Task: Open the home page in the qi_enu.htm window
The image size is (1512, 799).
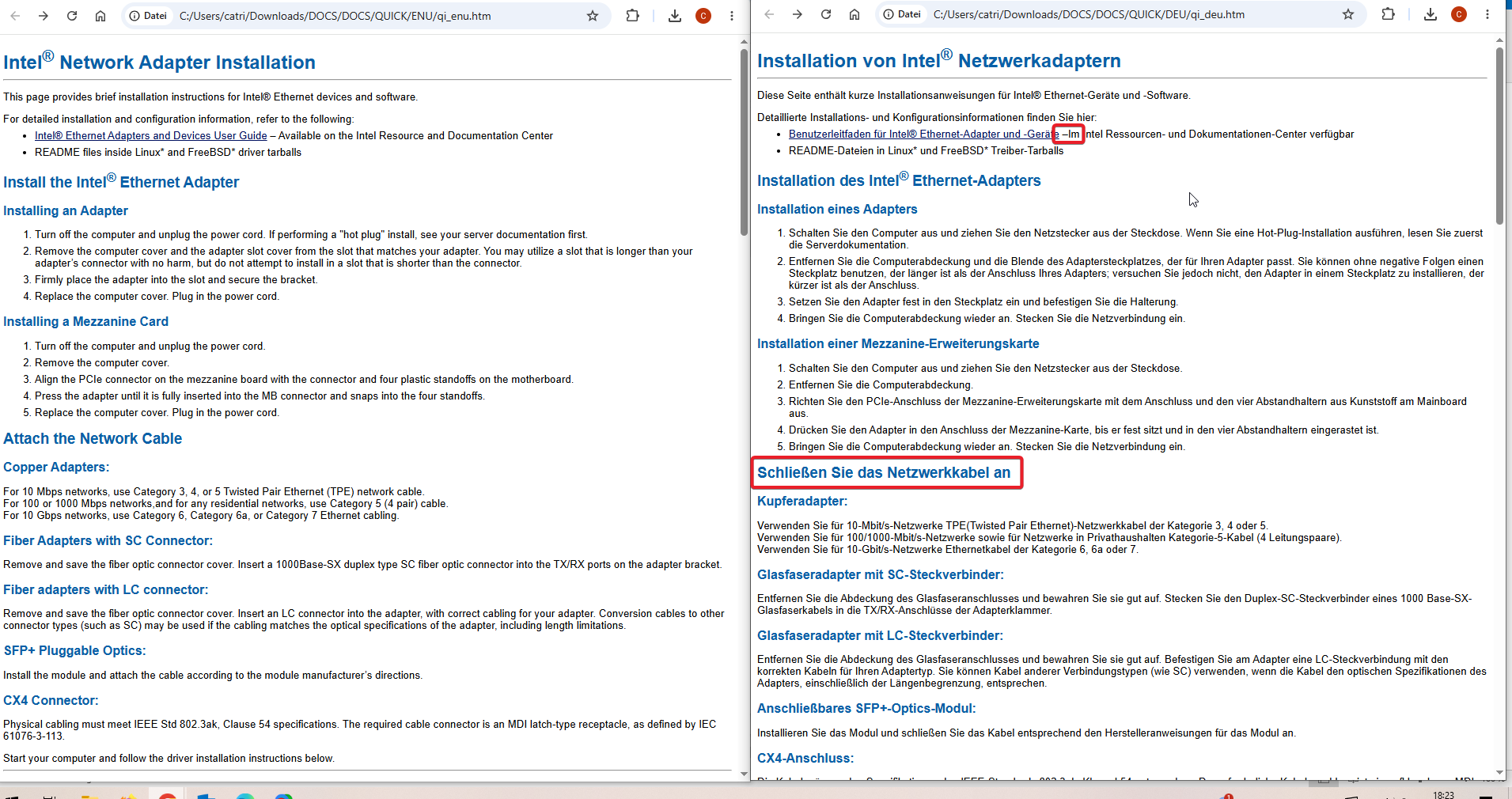Action: 100,16
